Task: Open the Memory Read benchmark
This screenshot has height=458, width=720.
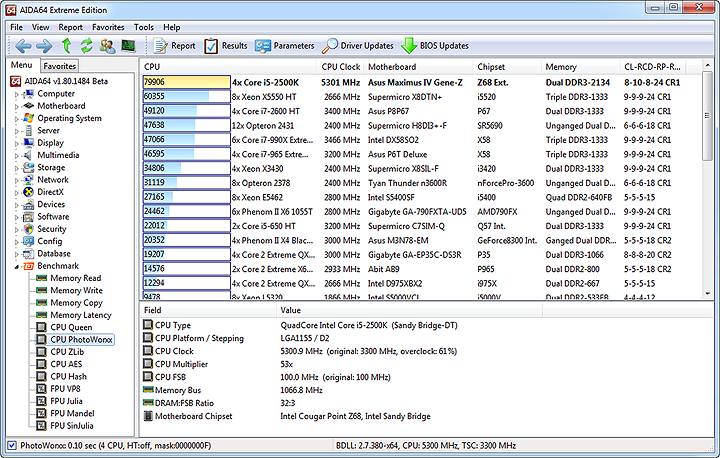Action: pyautogui.click(x=75, y=278)
